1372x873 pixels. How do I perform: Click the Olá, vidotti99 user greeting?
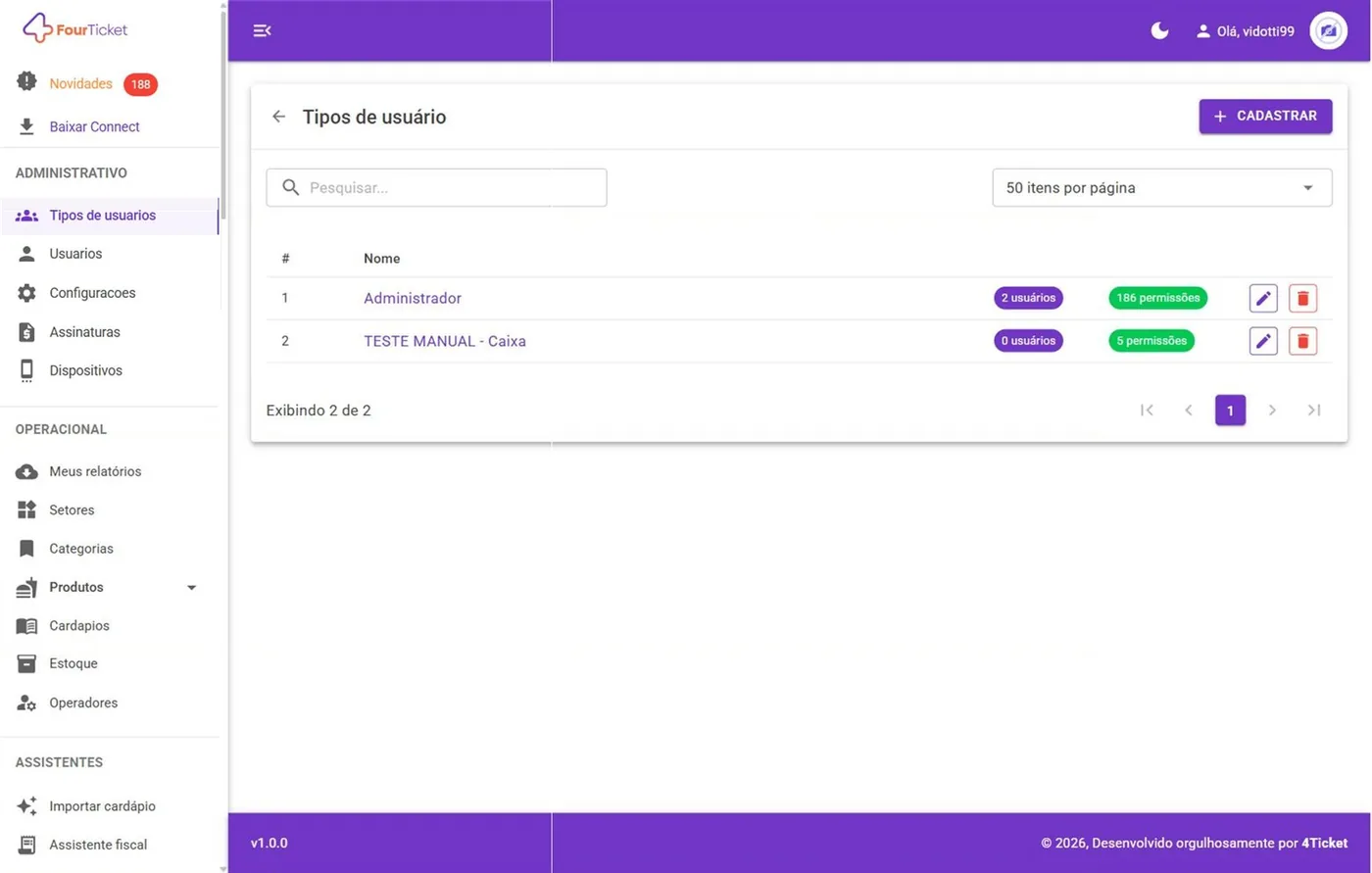coord(1246,31)
